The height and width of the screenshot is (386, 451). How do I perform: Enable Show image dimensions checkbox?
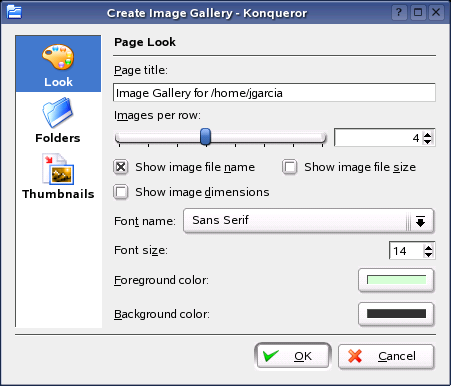point(121,192)
